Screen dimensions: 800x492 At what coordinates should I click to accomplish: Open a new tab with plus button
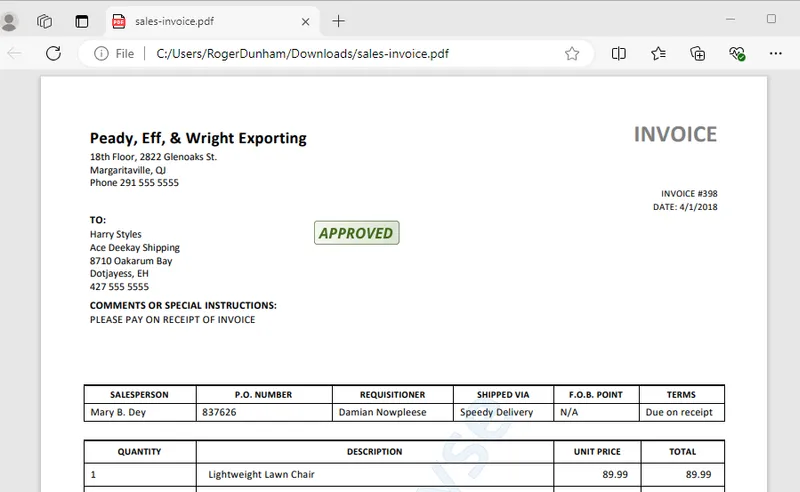pyautogui.click(x=338, y=21)
